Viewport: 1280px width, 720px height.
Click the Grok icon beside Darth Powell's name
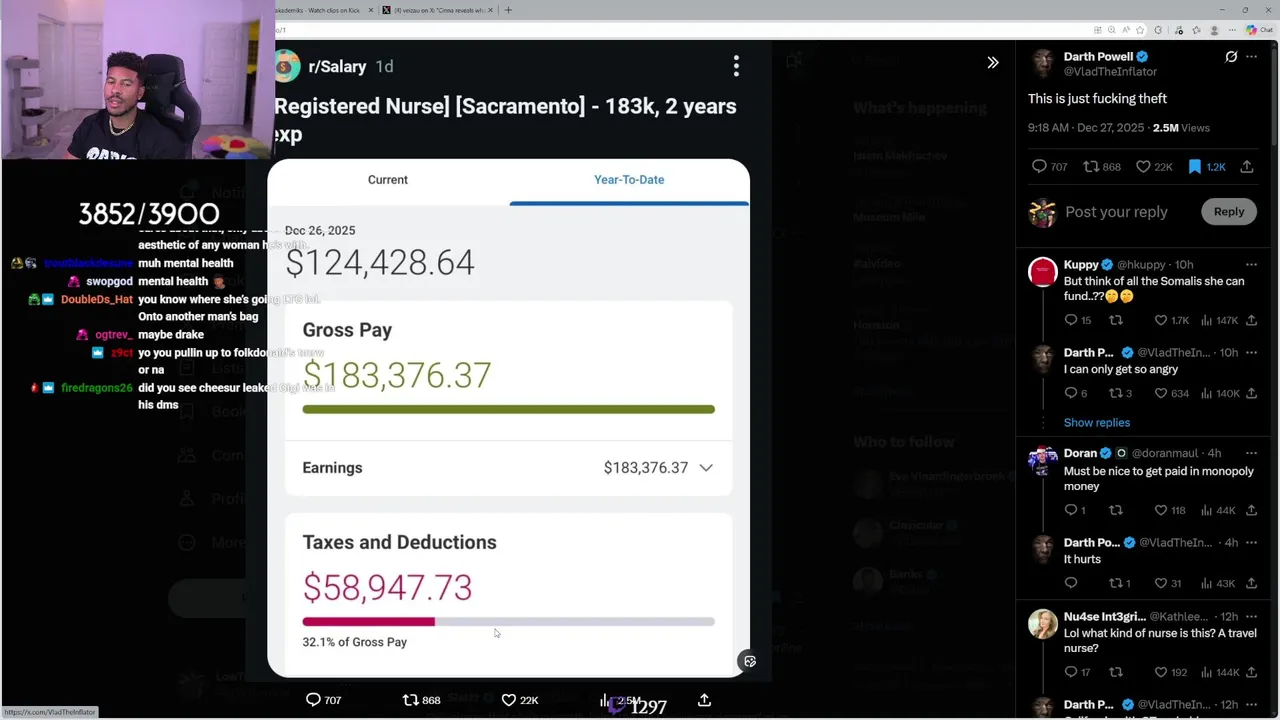coord(1231,57)
